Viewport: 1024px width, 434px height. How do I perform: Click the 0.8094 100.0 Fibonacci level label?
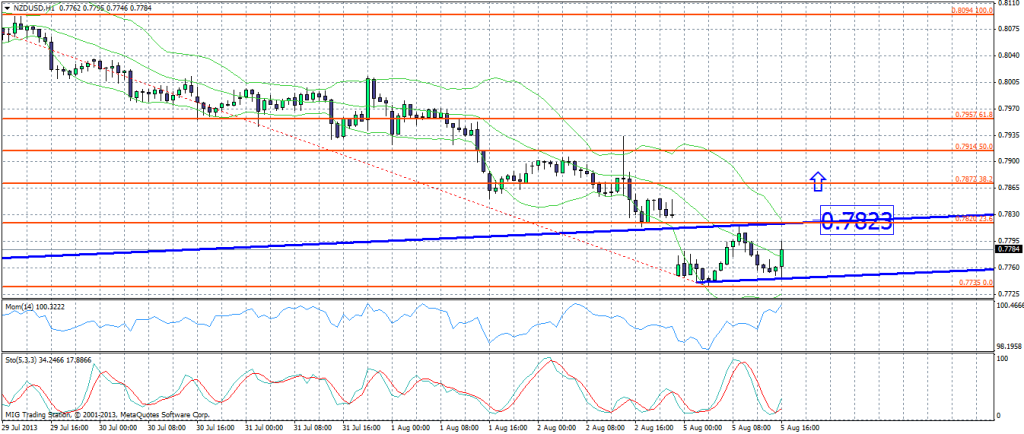[969, 11]
